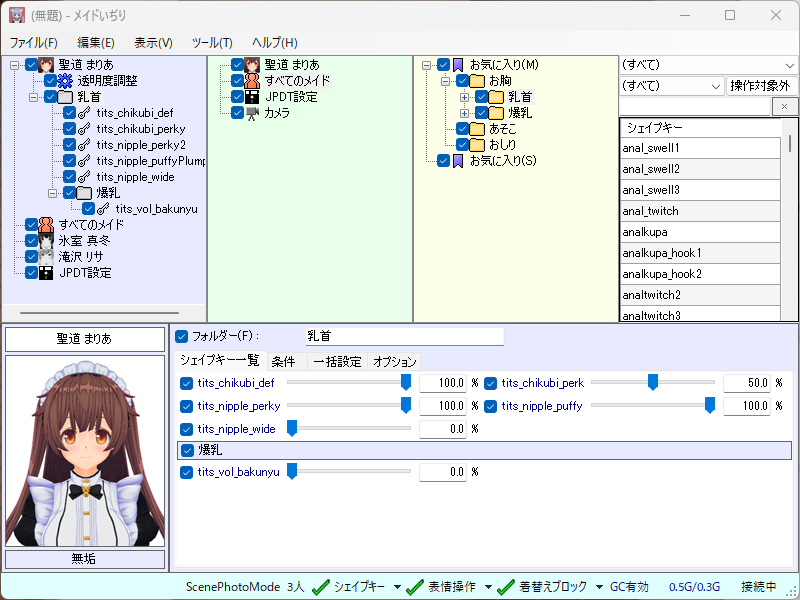Click the tits_nipple_wide slider handle
Image resolution: width=800 pixels, height=600 pixels.
tap(293, 428)
